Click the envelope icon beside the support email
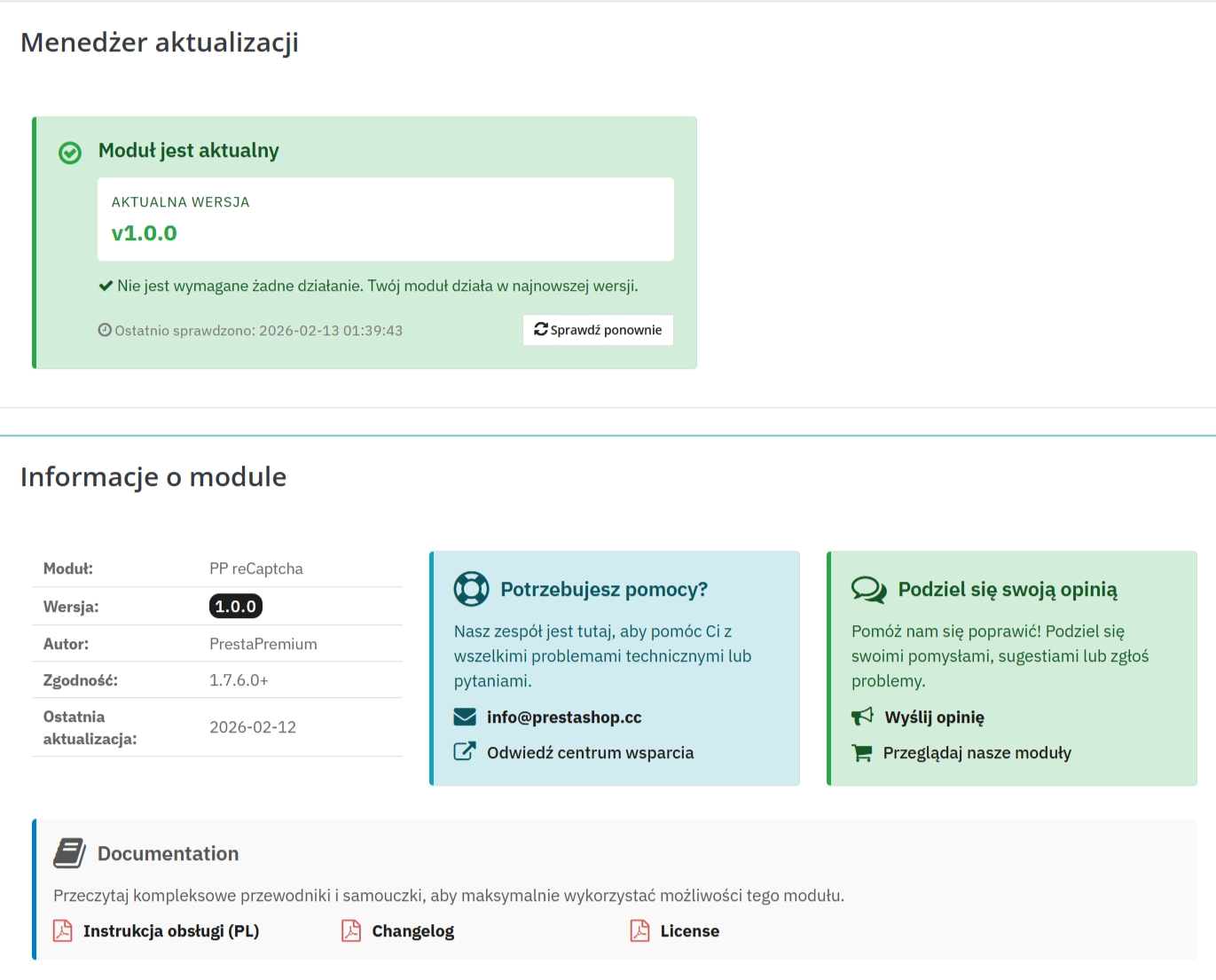This screenshot has width=1216, height=980. [465, 717]
